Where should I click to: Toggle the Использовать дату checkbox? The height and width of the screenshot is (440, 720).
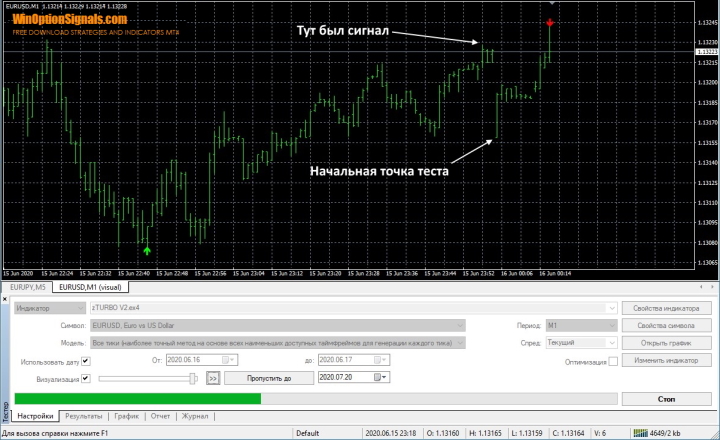pyautogui.click(x=85, y=361)
